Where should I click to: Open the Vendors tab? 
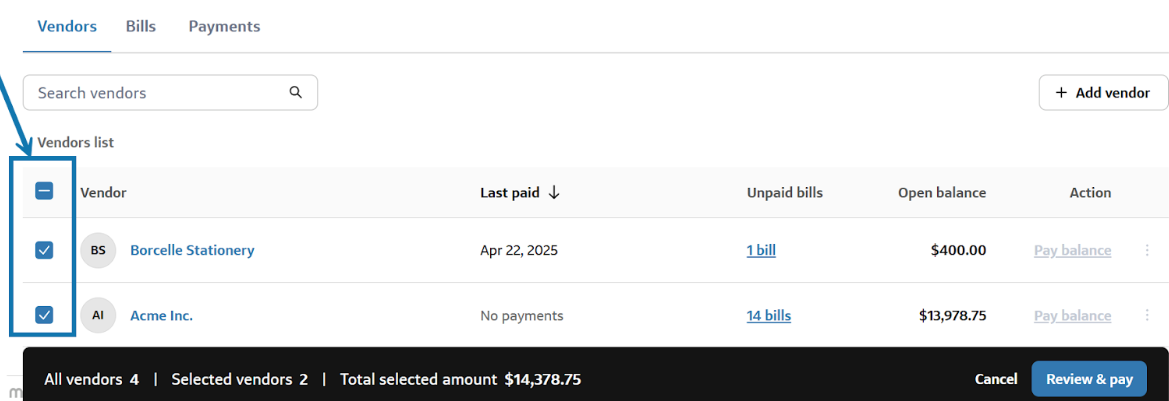pyautogui.click(x=67, y=26)
